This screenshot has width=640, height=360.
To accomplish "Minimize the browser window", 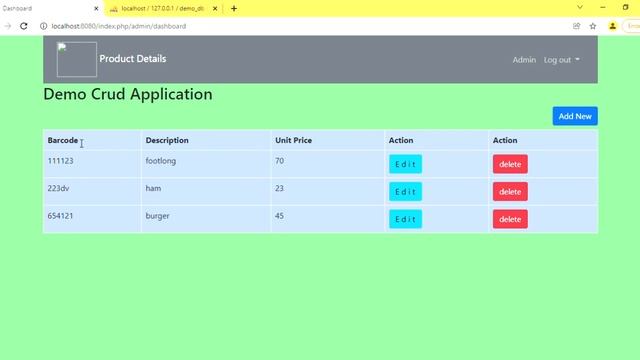I will point(603,7).
